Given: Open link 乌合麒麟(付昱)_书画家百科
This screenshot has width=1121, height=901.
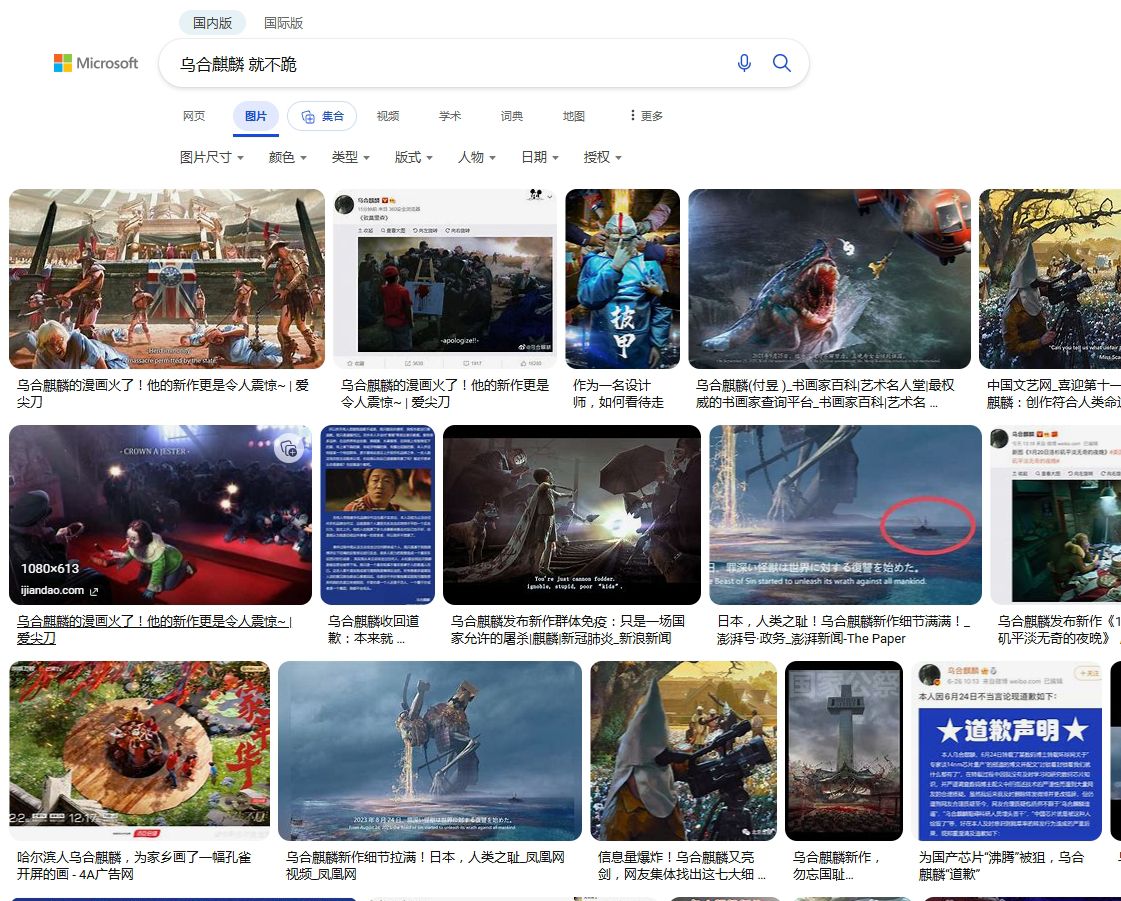Looking at the screenshot, I should click(x=825, y=394).
